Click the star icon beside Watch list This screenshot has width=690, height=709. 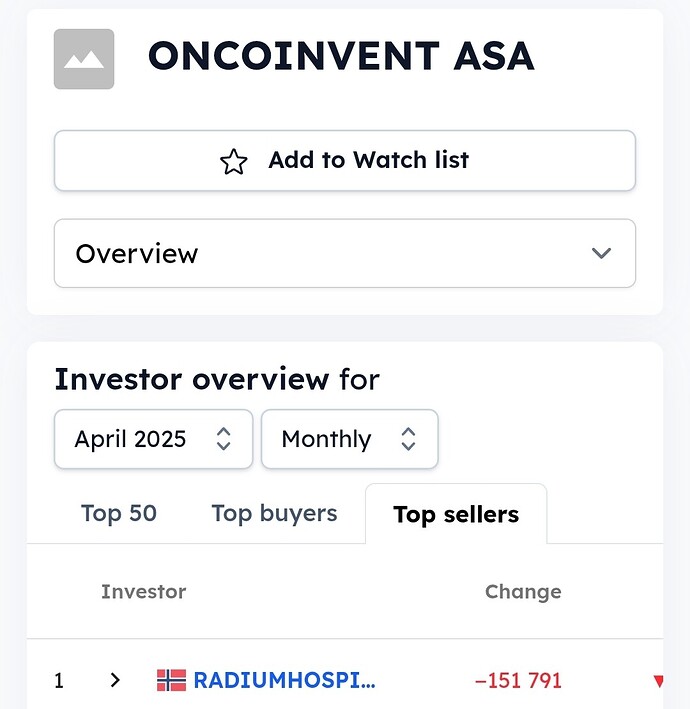[x=233, y=161]
